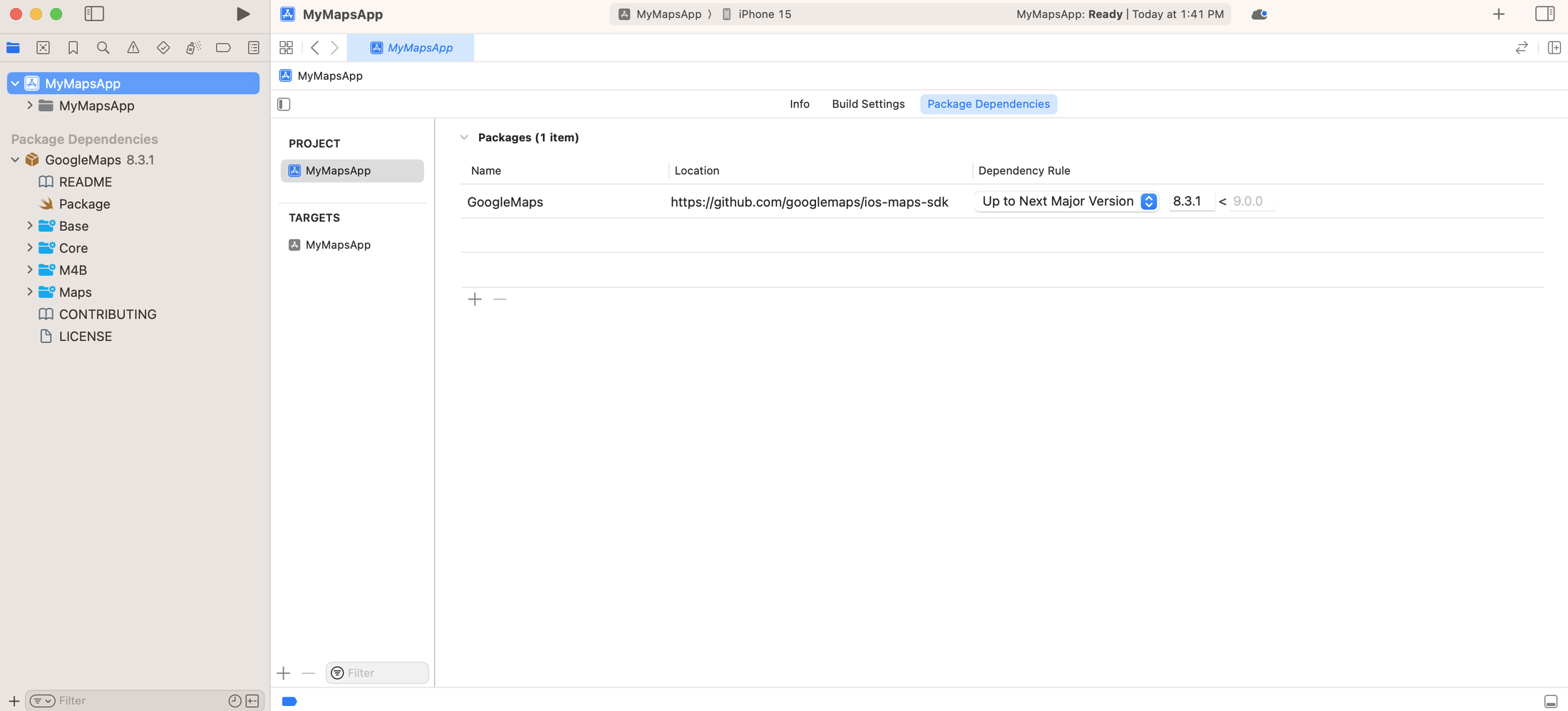
Task: Run the app with the Play button
Action: (243, 14)
